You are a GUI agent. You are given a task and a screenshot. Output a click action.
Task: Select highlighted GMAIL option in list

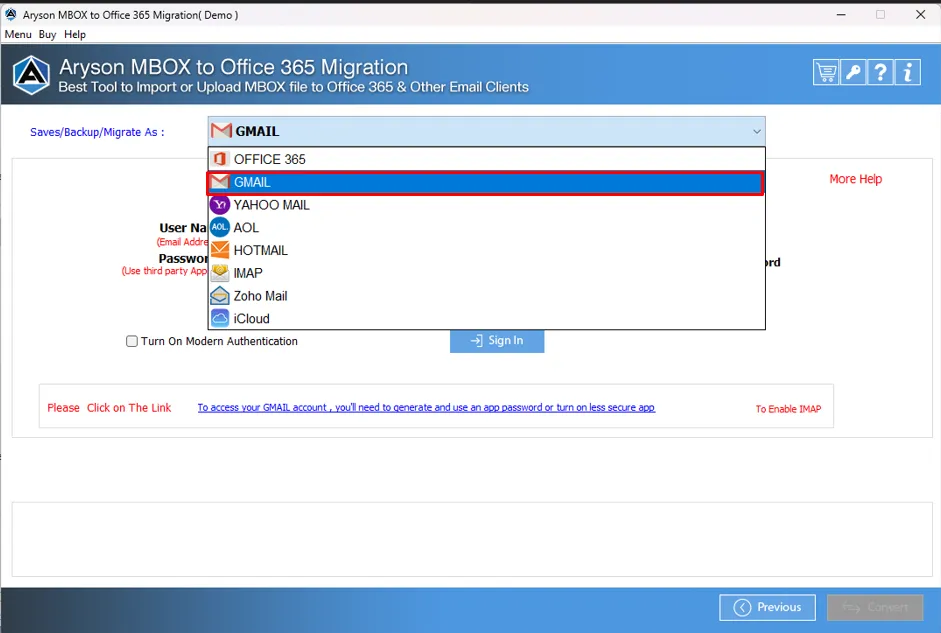pos(486,182)
